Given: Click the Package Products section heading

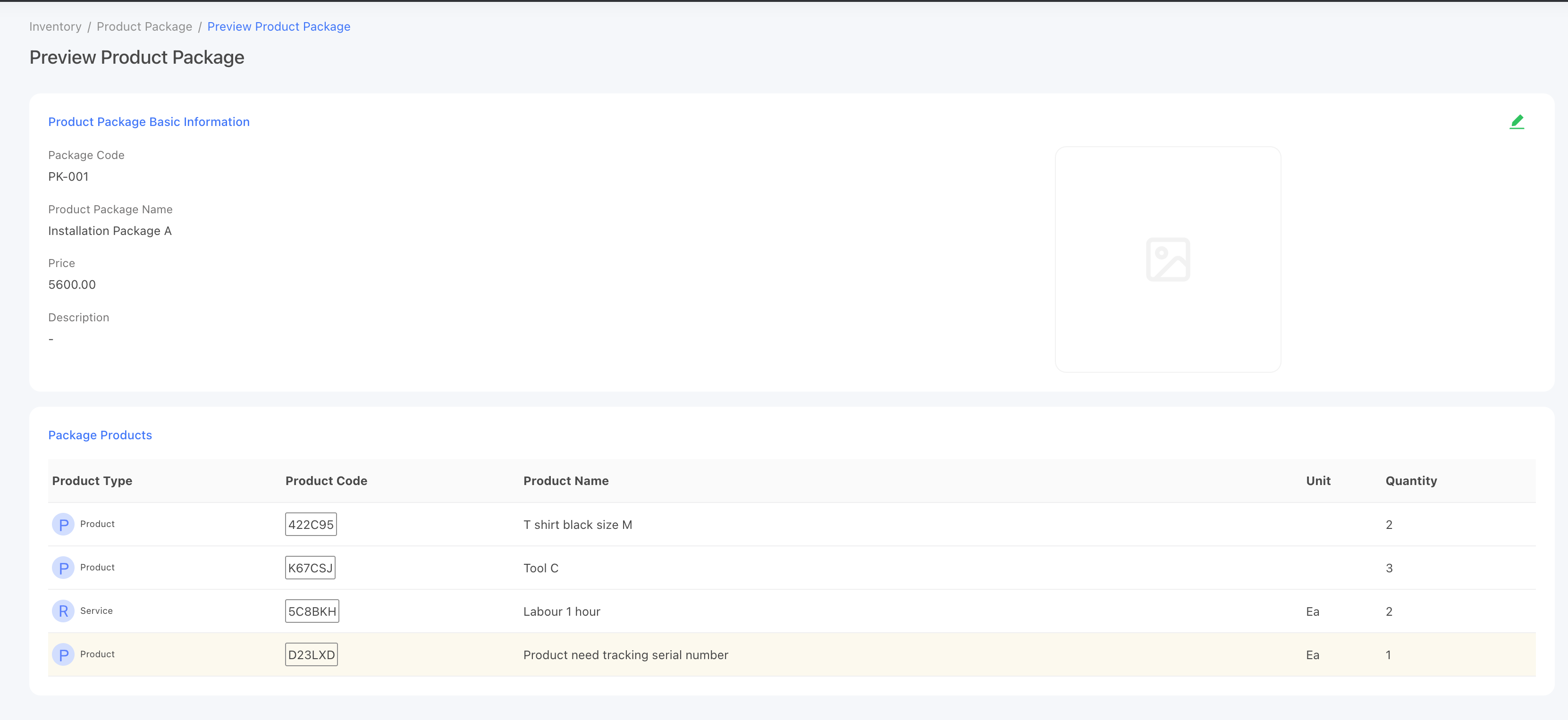Looking at the screenshot, I should [100, 435].
